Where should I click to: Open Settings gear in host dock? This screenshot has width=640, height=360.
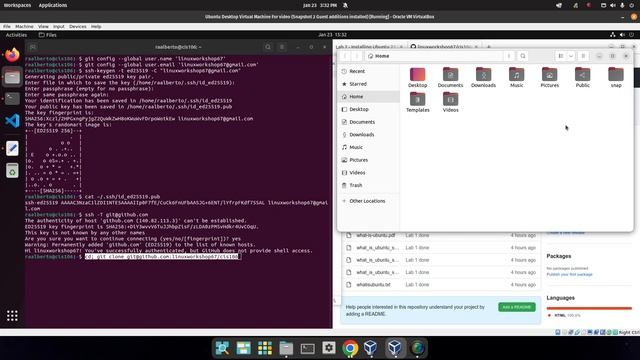click(329, 348)
